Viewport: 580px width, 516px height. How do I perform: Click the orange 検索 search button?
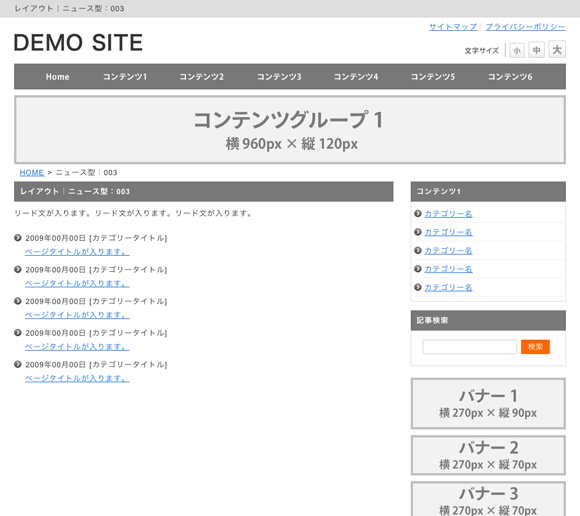pos(535,347)
